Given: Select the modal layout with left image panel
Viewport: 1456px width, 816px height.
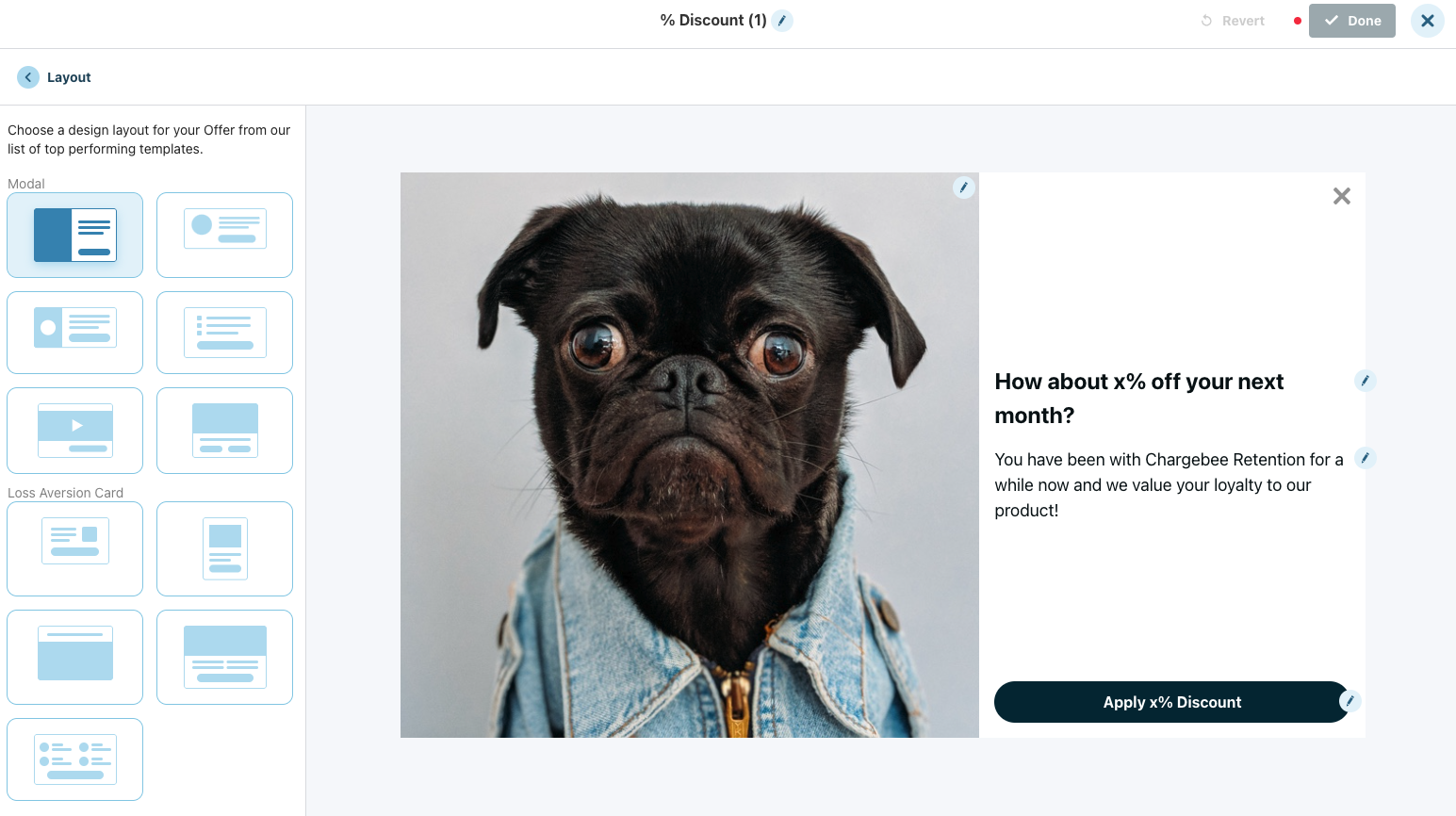Looking at the screenshot, I should [75, 236].
